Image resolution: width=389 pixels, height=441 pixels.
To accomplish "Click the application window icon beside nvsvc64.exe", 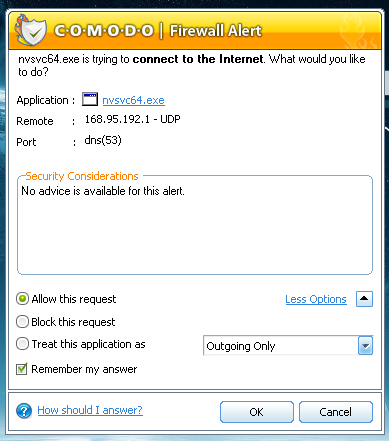I will [90, 99].
